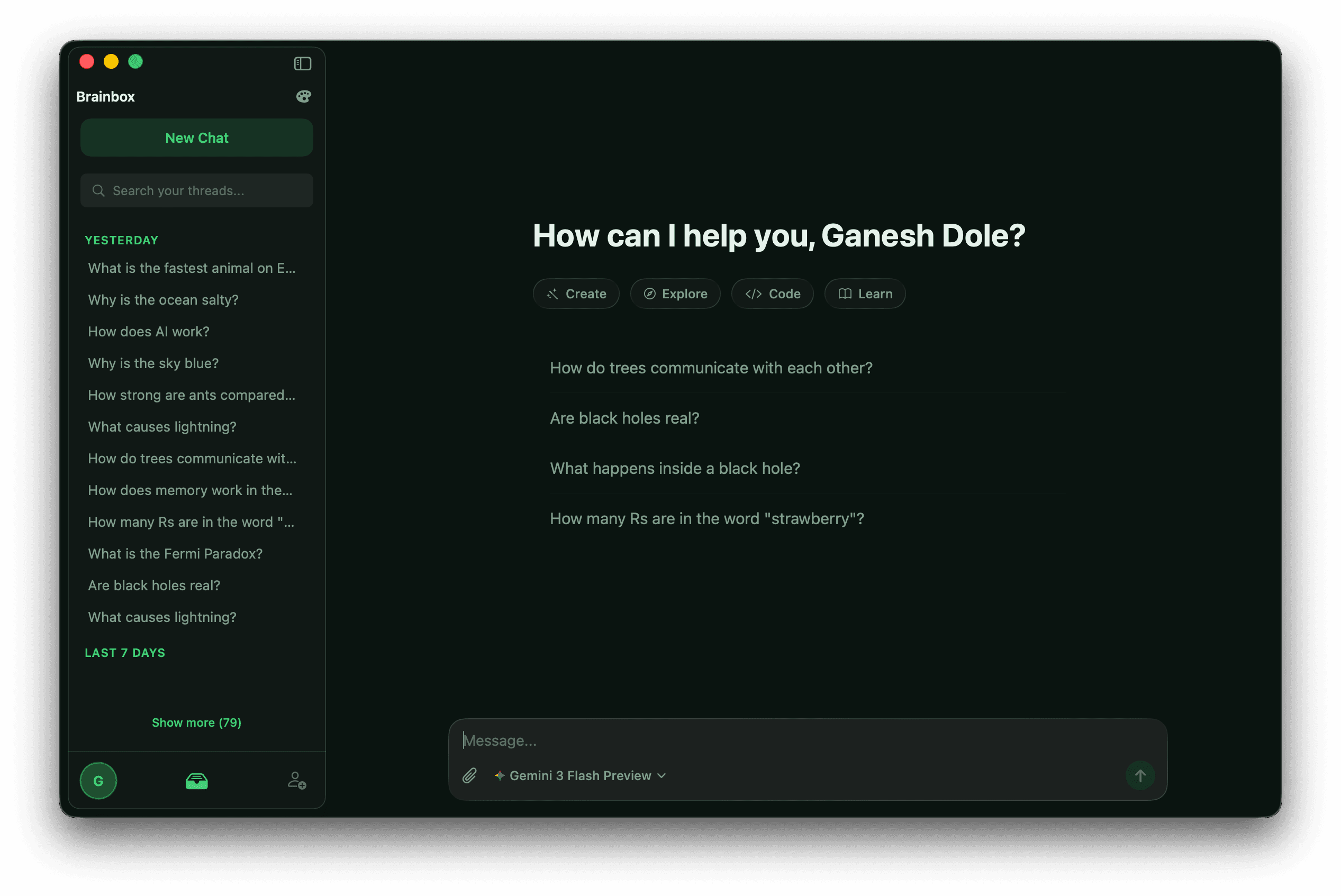The height and width of the screenshot is (896, 1341).
Task: Start a New Chat
Action: click(x=197, y=138)
